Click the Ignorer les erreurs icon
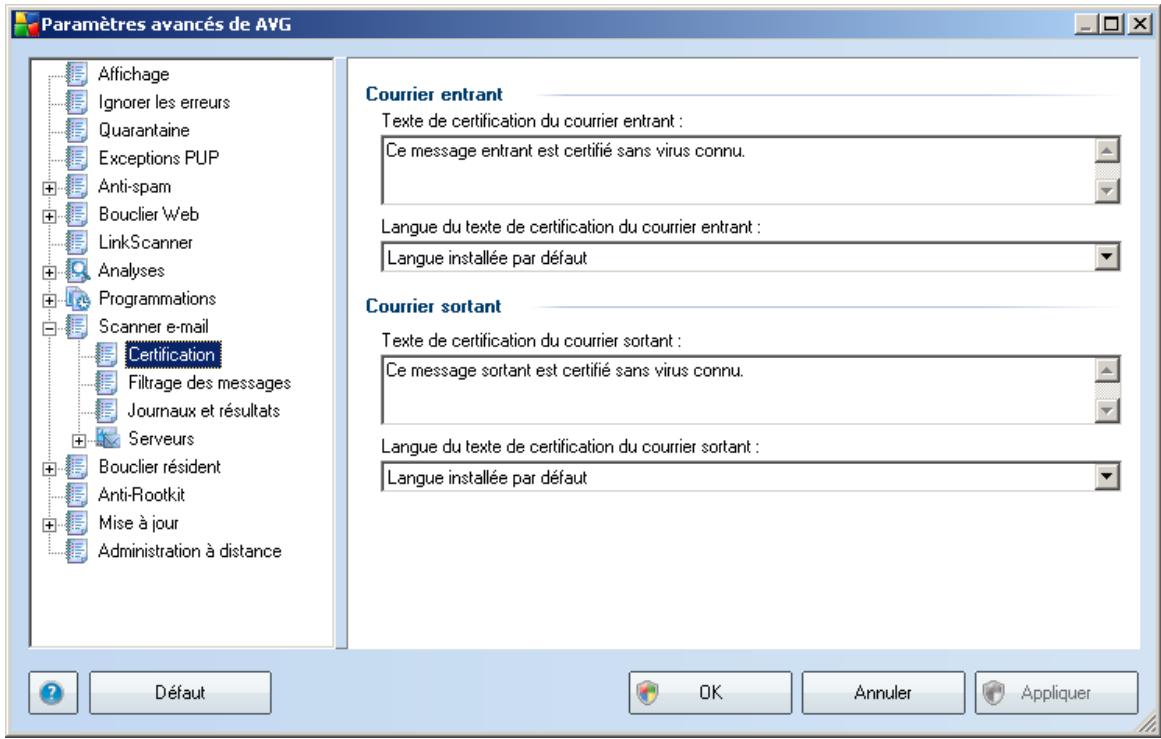Viewport: 1161px width, 739px height. tap(76, 101)
